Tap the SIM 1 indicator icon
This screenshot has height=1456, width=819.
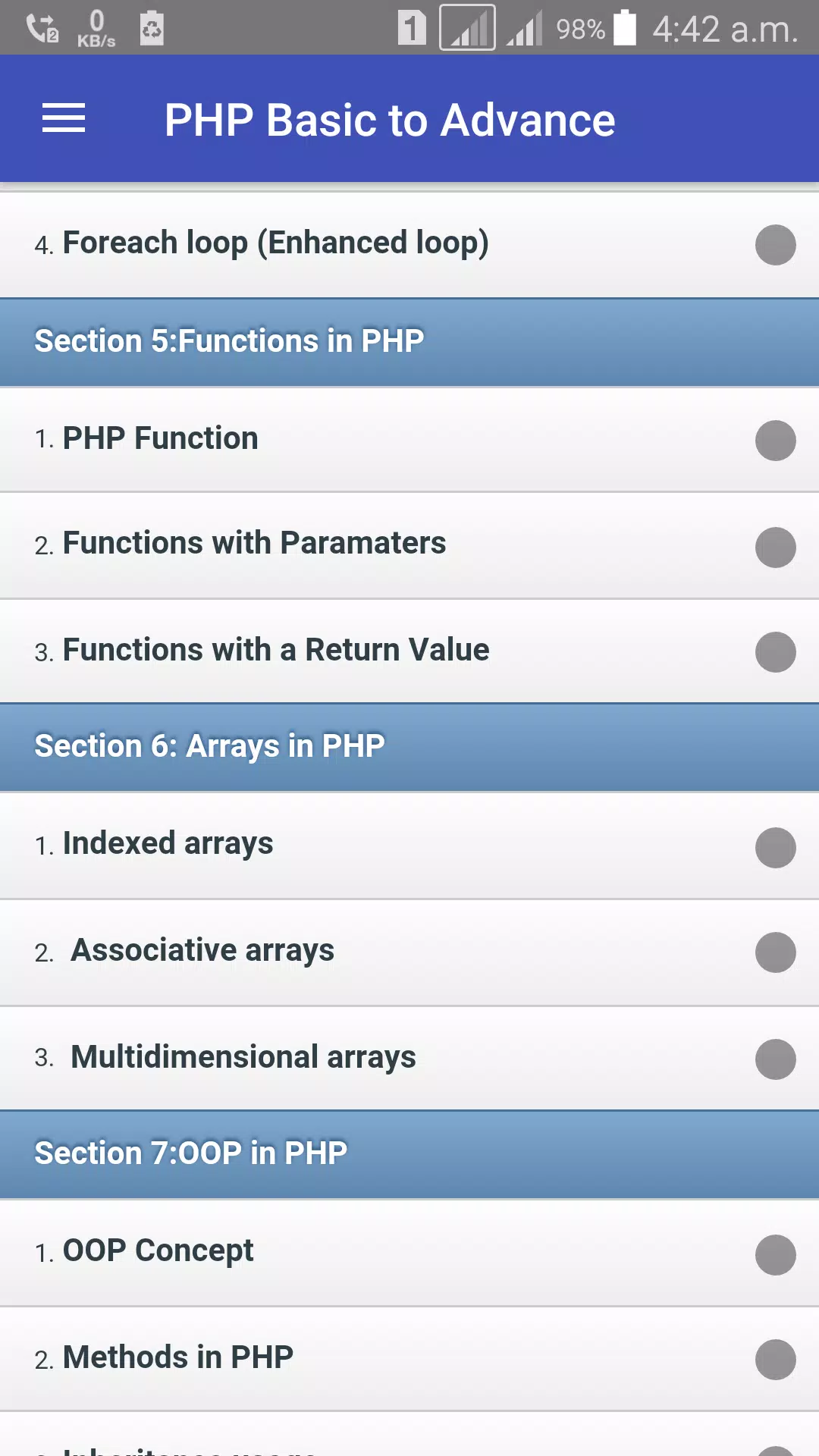tap(412, 28)
